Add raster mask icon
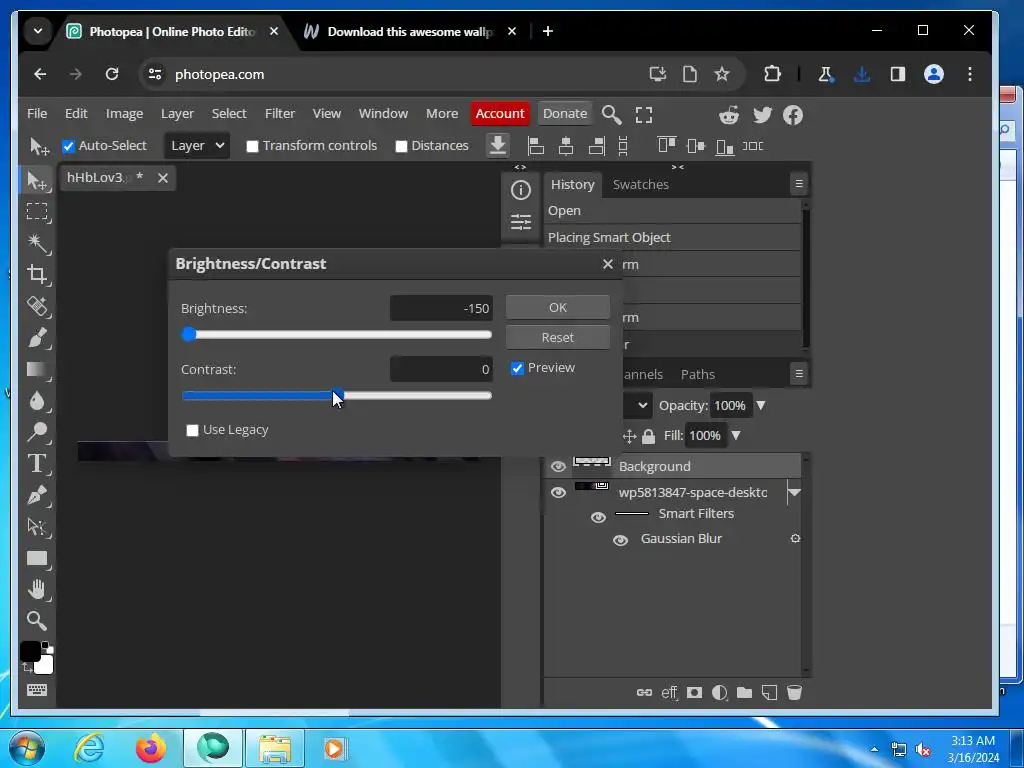Viewport: 1024px width, 768px height. 694,692
